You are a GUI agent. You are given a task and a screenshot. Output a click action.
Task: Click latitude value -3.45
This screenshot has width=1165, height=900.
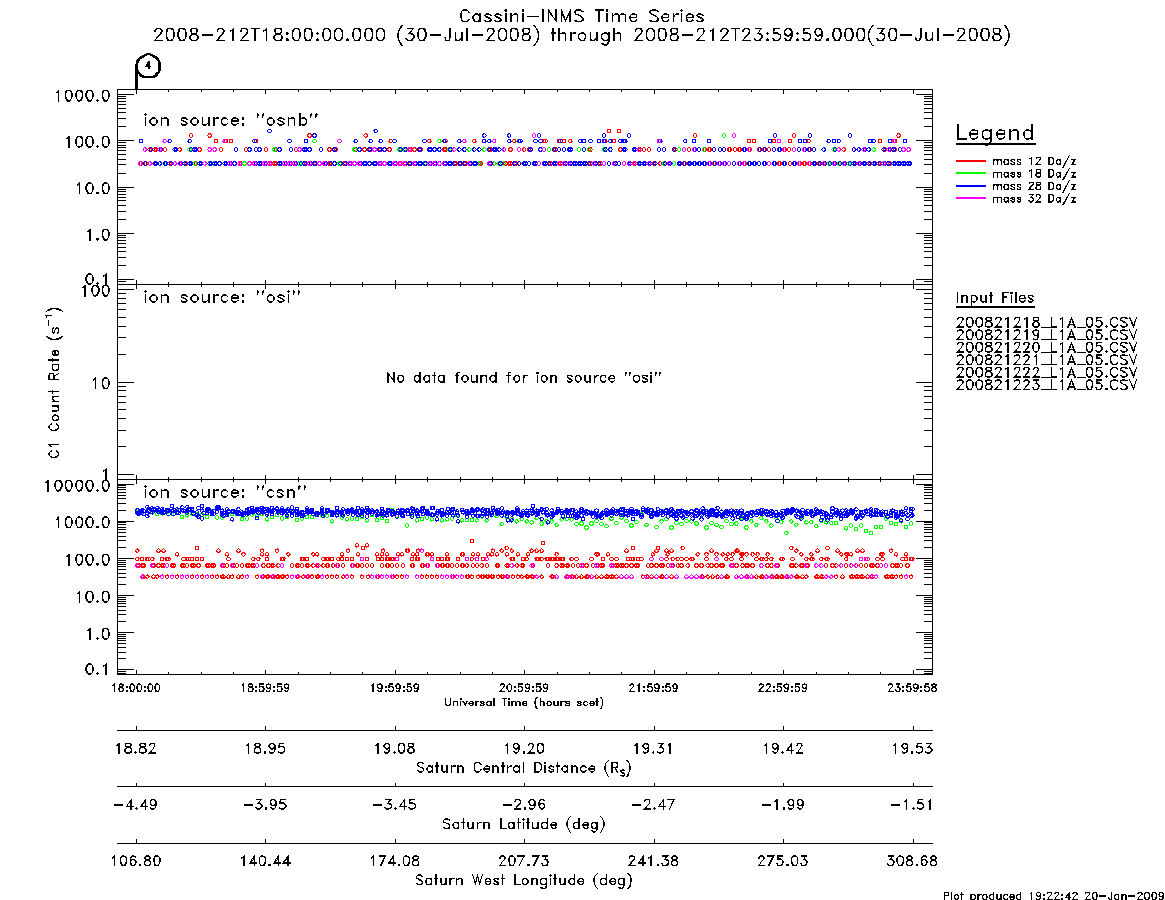tap(395, 805)
